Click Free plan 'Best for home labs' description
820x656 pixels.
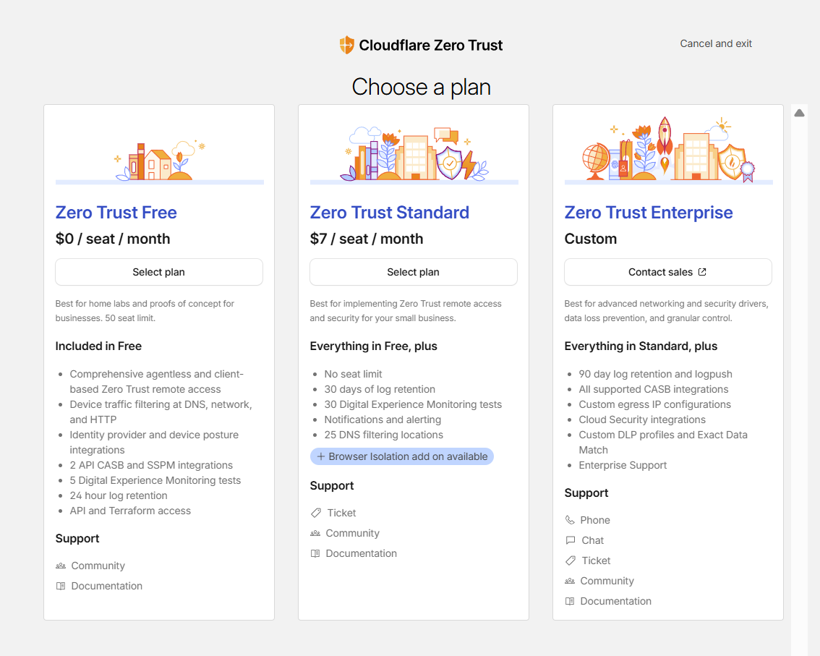[145, 311]
